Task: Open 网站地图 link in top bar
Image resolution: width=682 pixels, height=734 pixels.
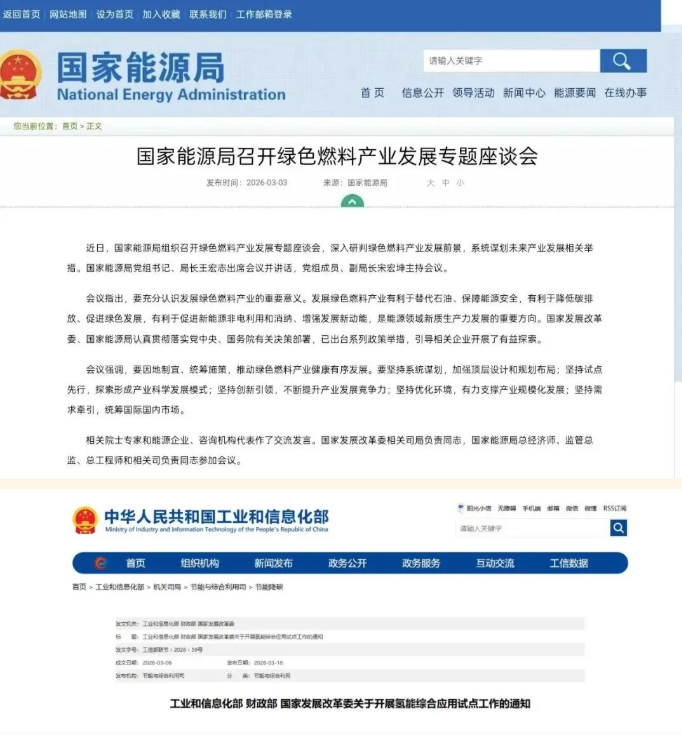Action: [68, 15]
